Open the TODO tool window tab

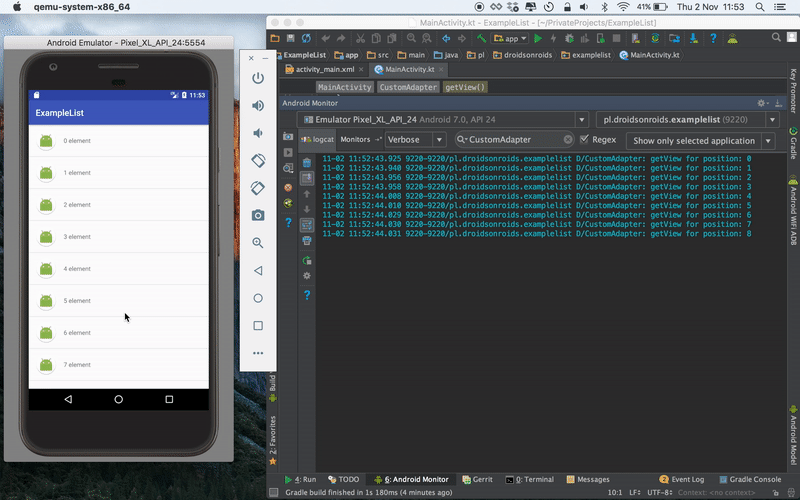point(343,480)
